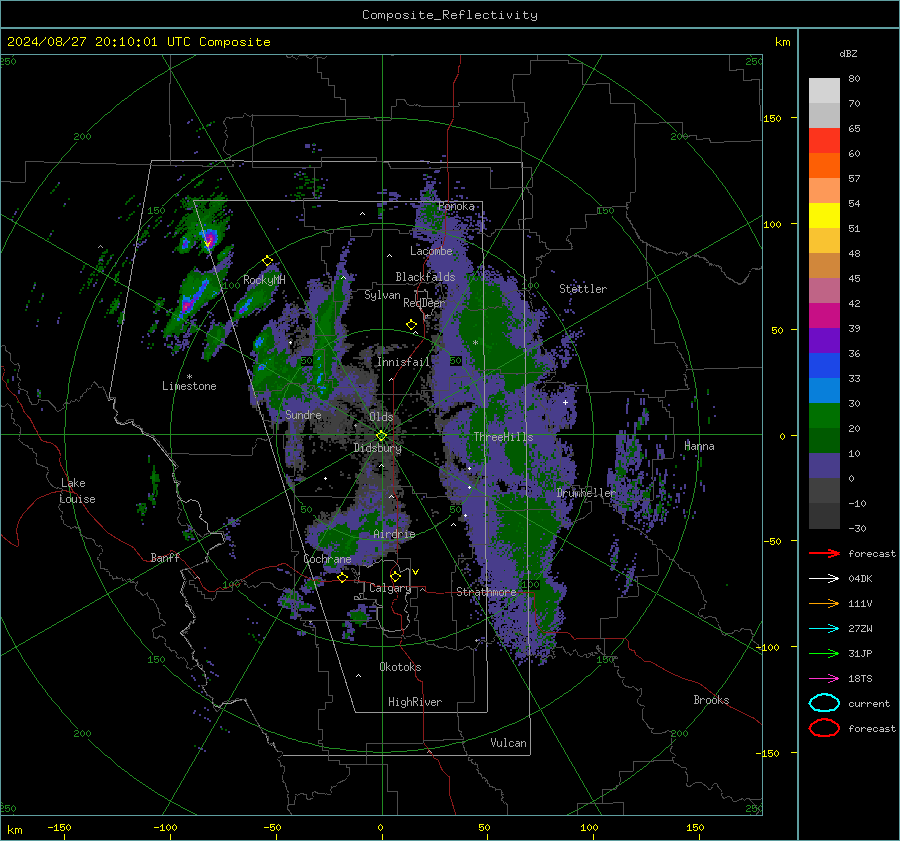Click the km unit label at bottom-left
This screenshot has width=900, height=841.
14,830
